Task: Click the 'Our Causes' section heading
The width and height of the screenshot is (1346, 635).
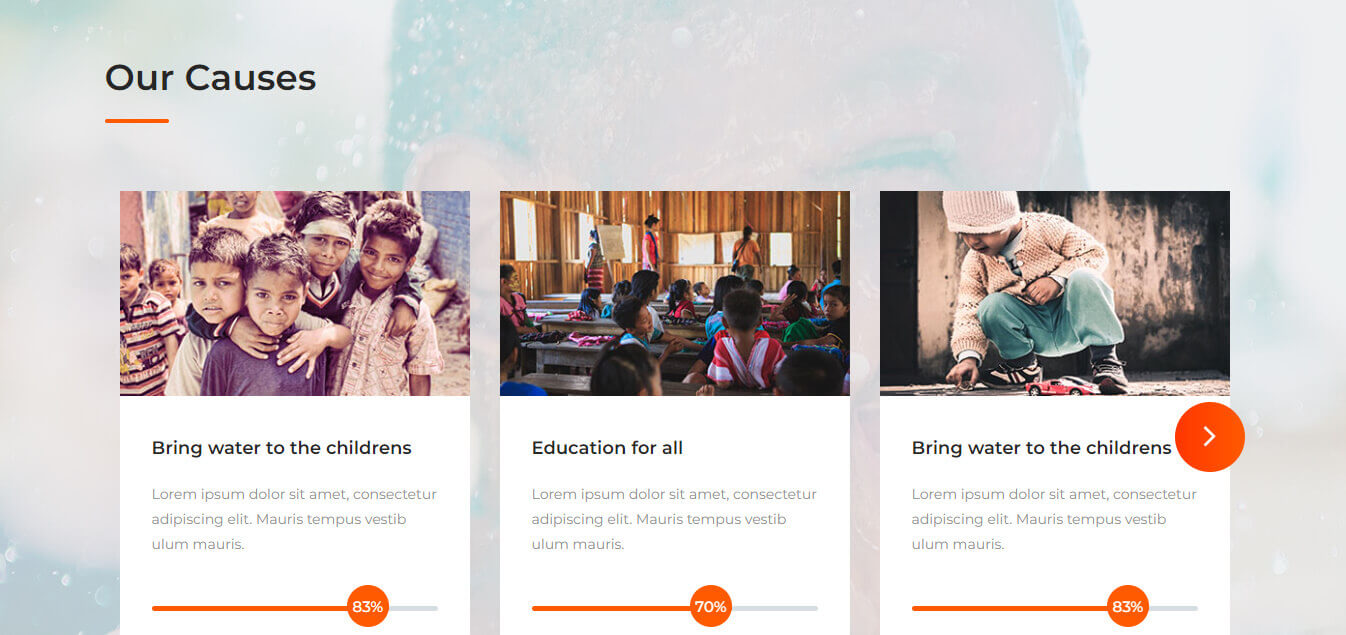Action: (210, 77)
